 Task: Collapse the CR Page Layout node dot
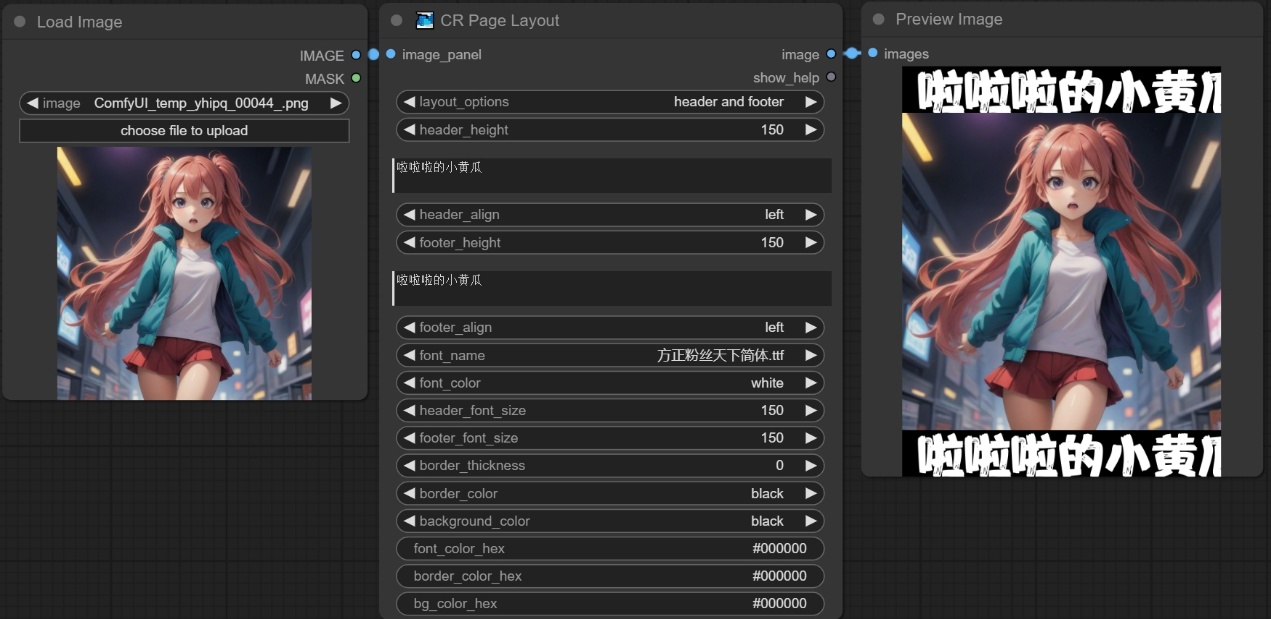pyautogui.click(x=397, y=20)
